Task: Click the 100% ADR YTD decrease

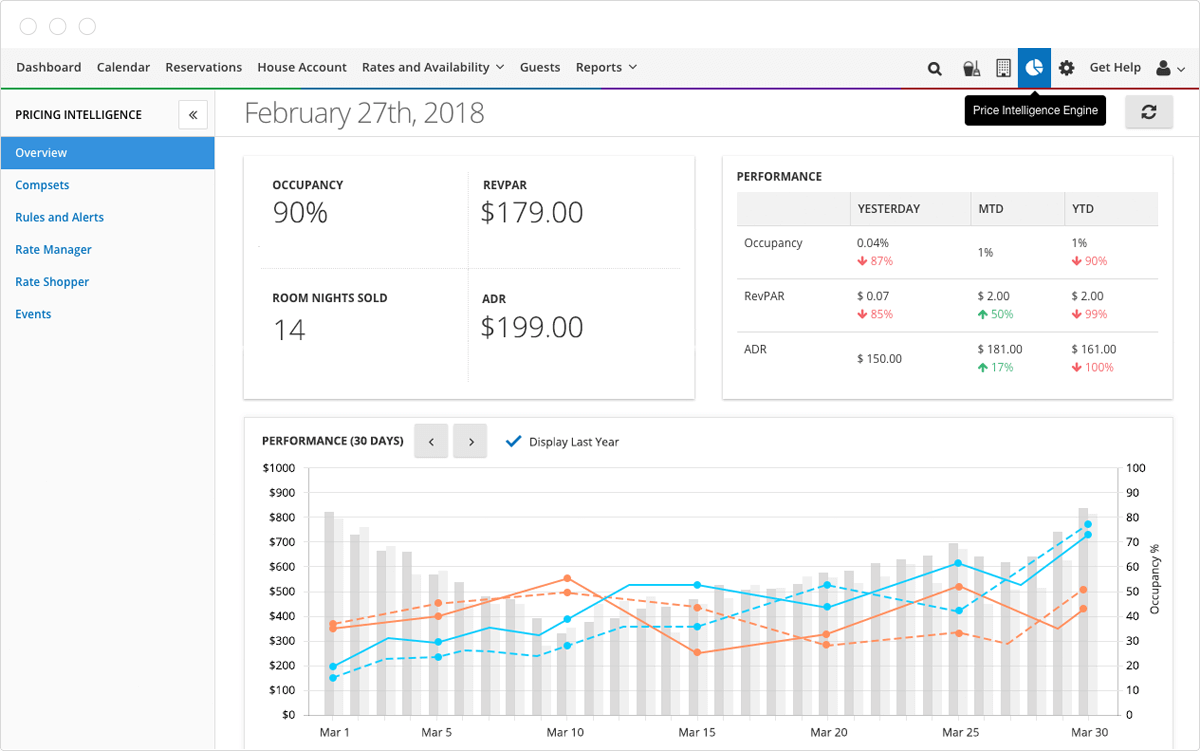Action: coord(1092,368)
